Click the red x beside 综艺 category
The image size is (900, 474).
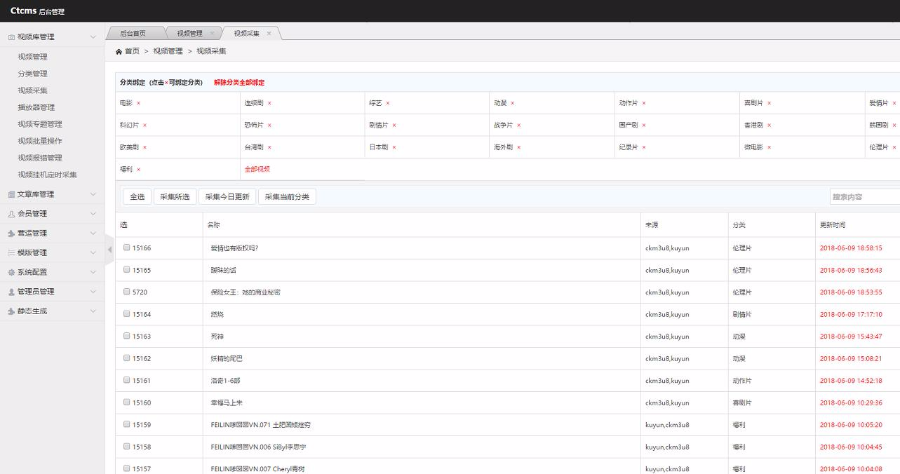(388, 103)
